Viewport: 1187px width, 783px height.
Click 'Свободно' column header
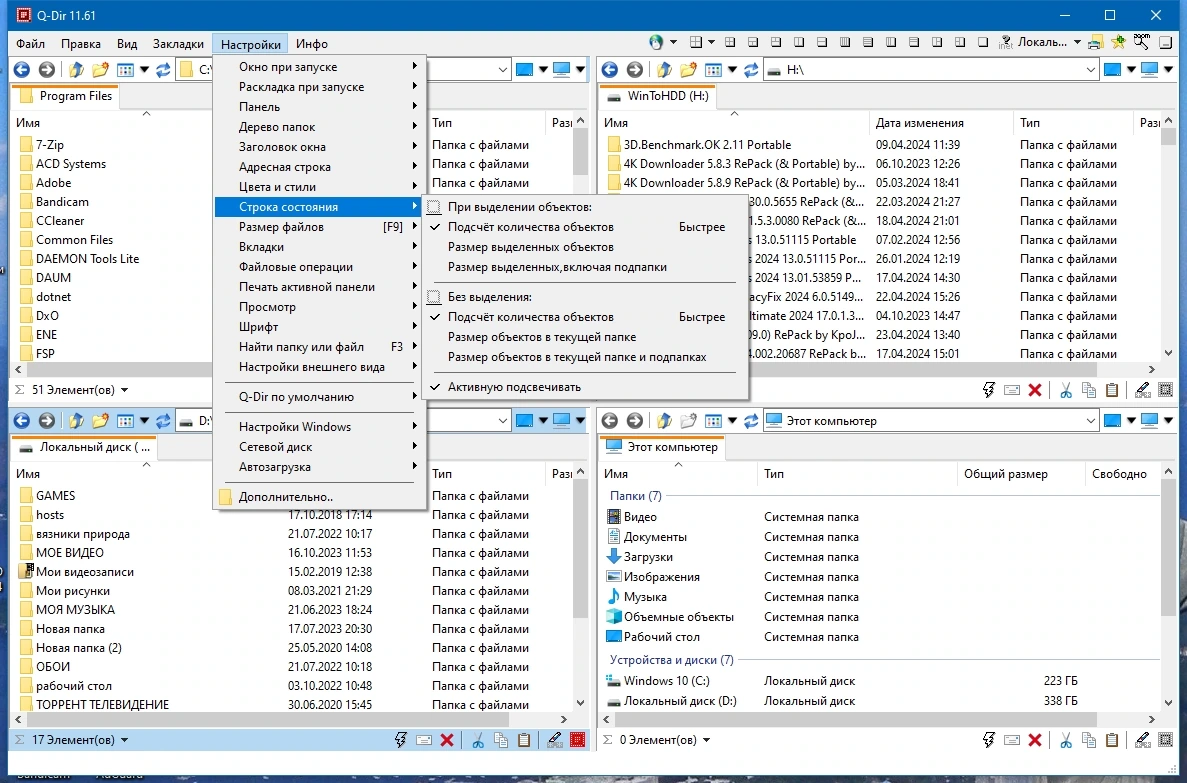pyautogui.click(x=1120, y=474)
